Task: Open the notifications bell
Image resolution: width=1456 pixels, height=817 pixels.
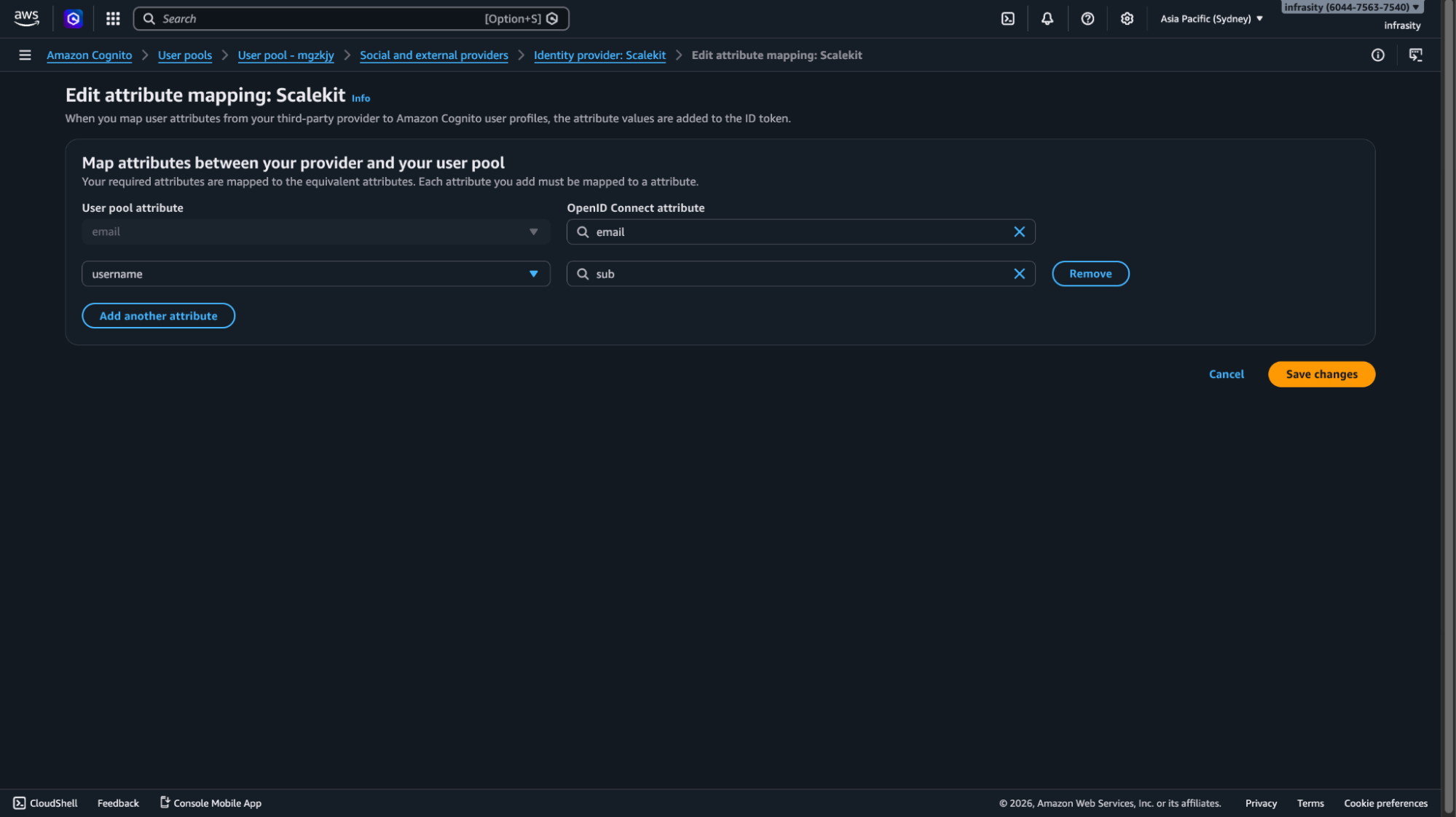Action: 1047,19
